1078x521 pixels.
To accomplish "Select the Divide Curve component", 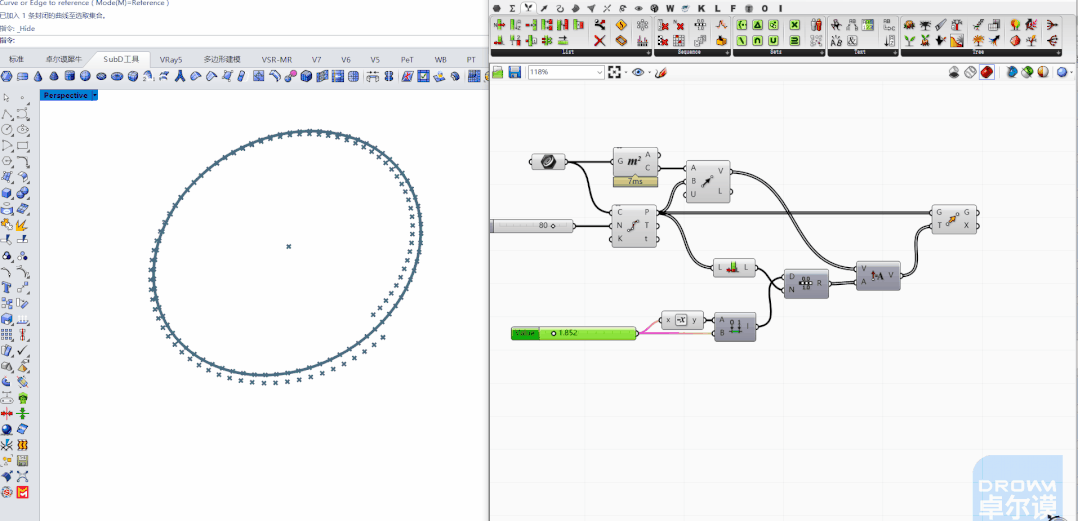I will (x=635, y=225).
